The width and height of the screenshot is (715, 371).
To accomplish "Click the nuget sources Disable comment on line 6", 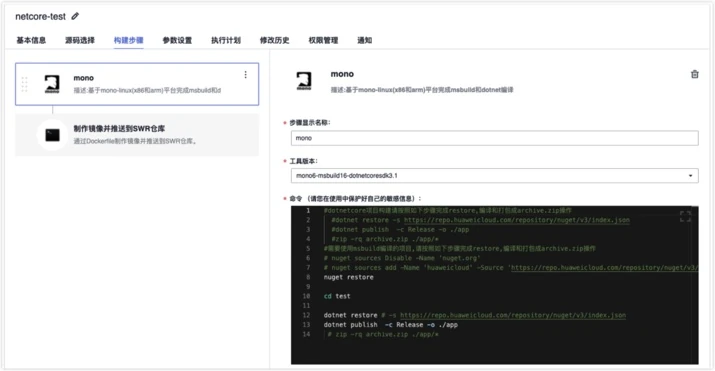I will [x=402, y=258].
